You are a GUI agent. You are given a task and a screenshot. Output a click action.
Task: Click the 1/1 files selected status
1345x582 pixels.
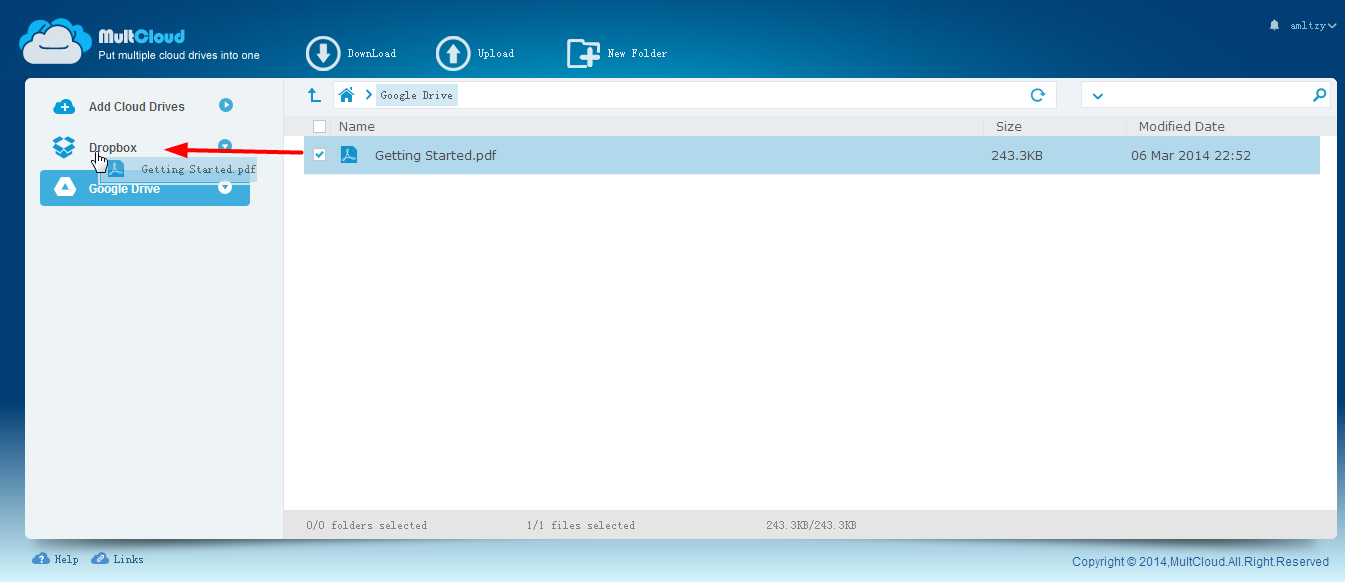coord(581,525)
